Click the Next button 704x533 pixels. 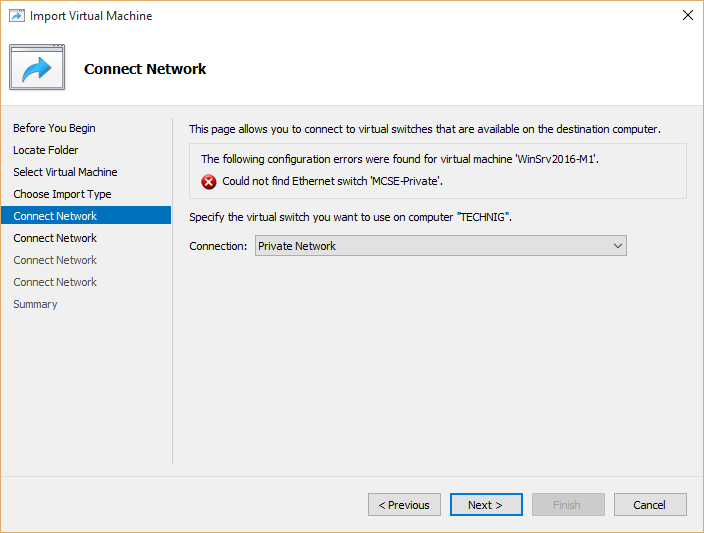(x=486, y=505)
